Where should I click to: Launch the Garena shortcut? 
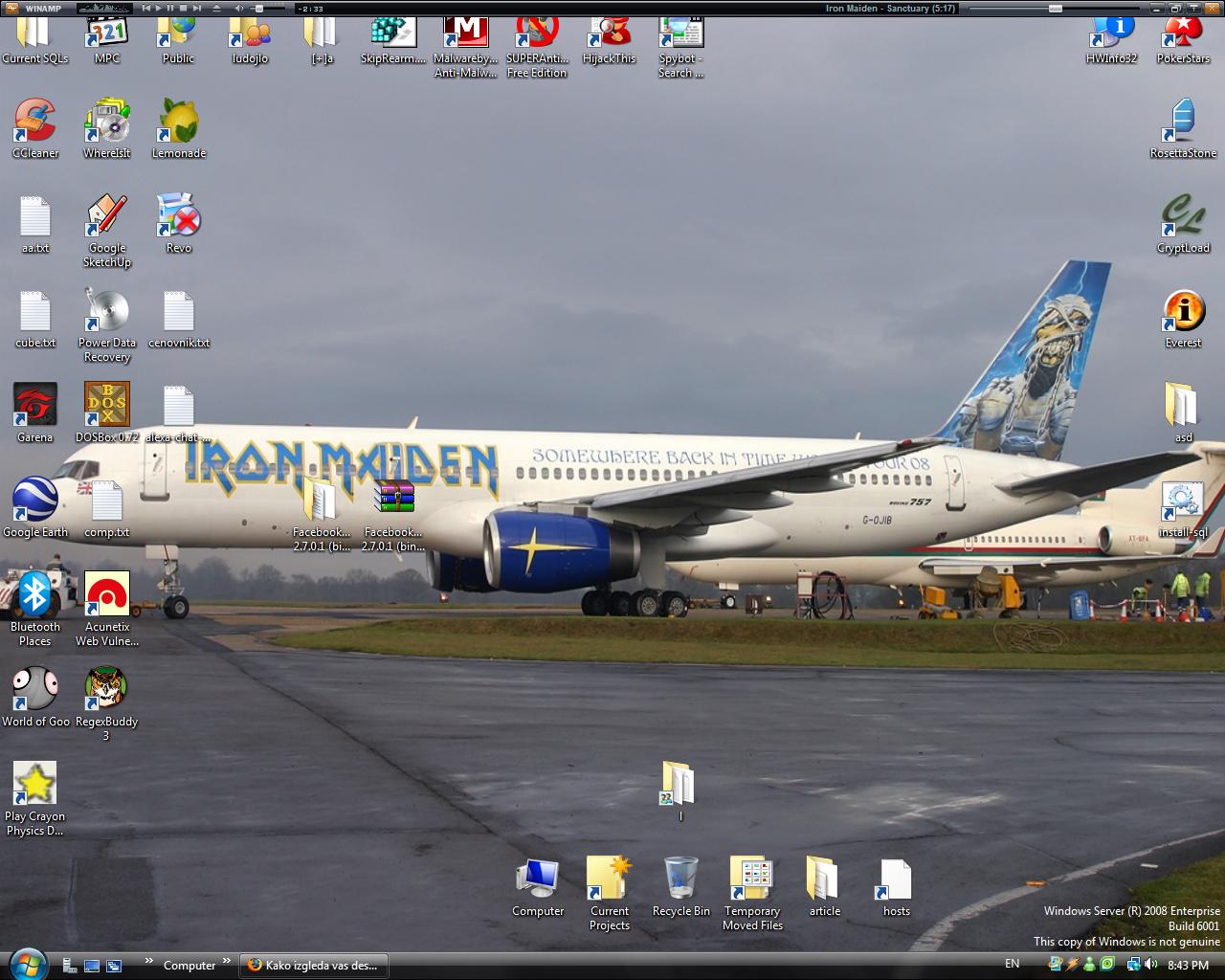coord(35,412)
